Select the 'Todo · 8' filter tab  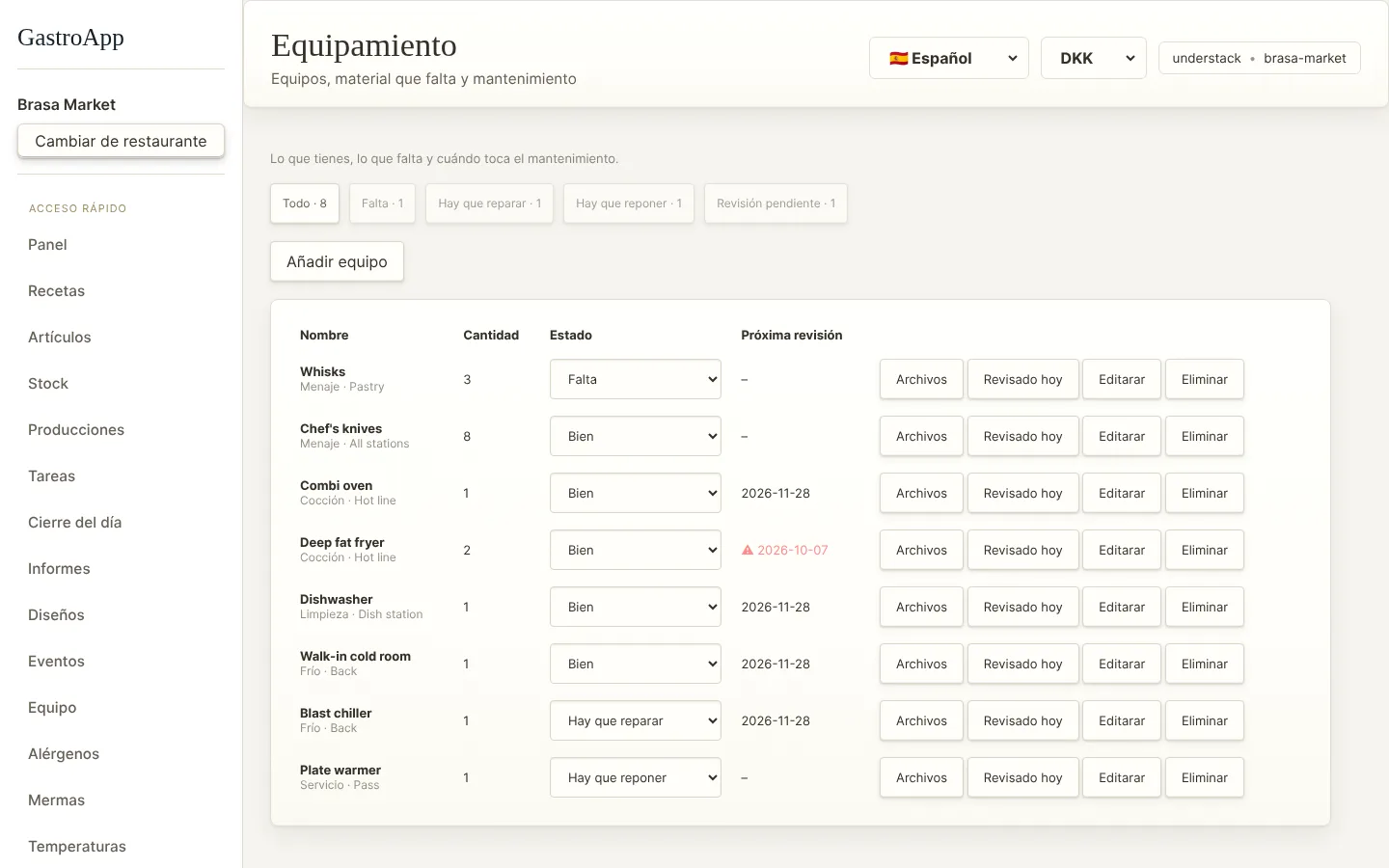(x=305, y=203)
